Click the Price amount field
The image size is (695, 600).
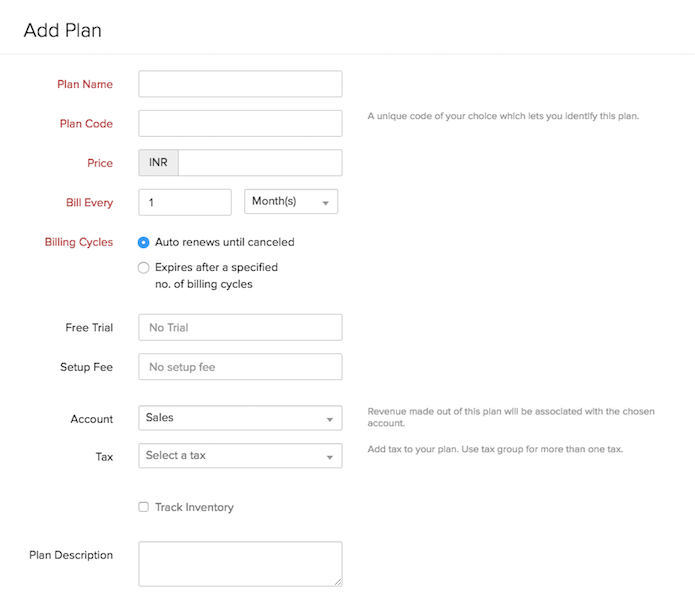click(259, 163)
